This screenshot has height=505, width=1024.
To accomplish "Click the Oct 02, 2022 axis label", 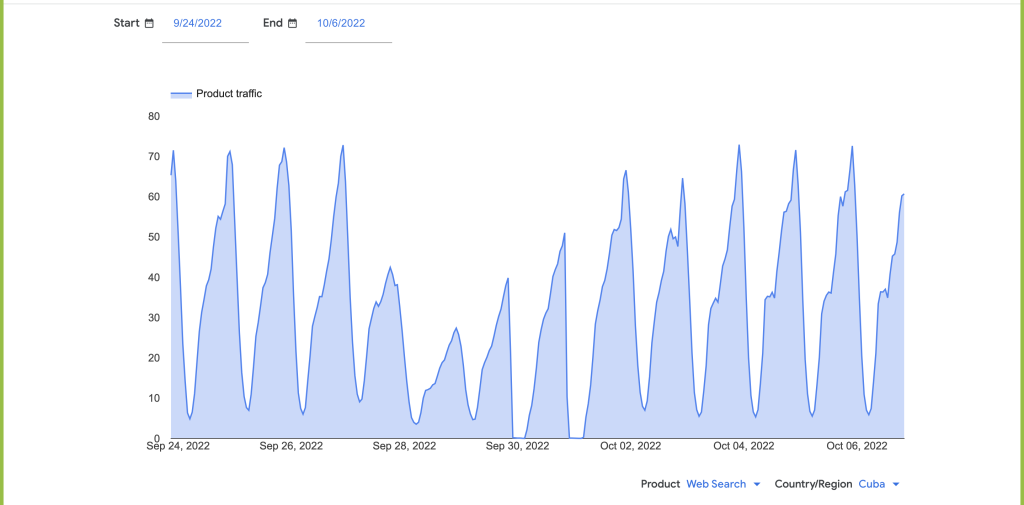I will pyautogui.click(x=631, y=446).
